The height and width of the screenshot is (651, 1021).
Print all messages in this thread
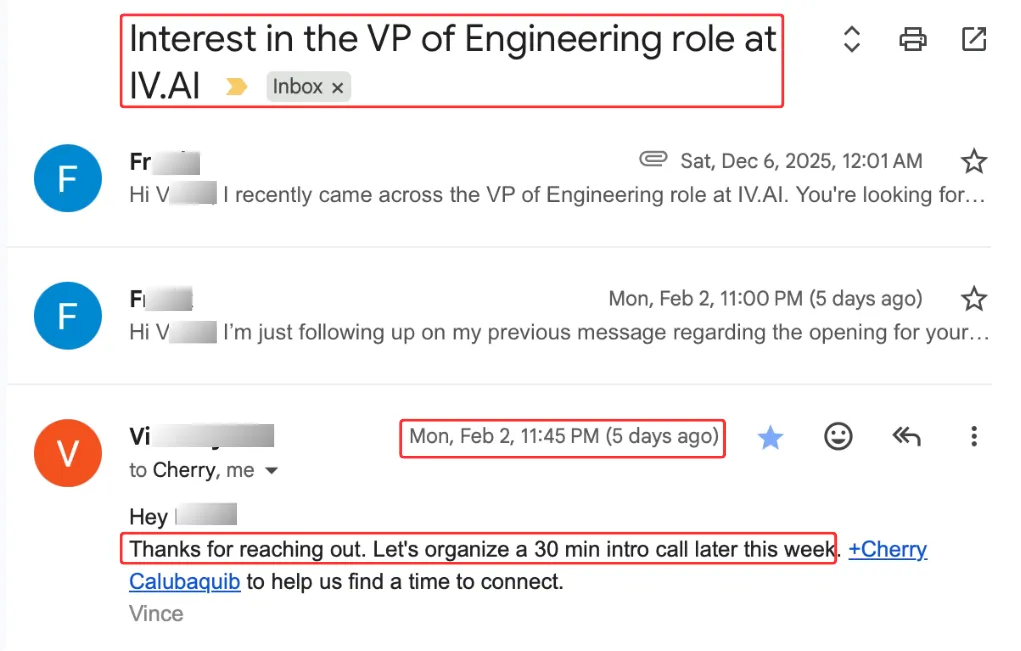point(912,40)
